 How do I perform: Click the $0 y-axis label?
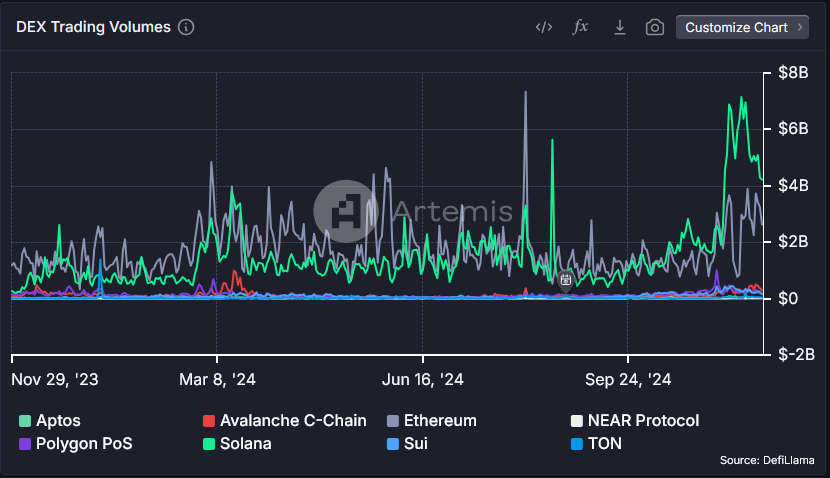788,298
